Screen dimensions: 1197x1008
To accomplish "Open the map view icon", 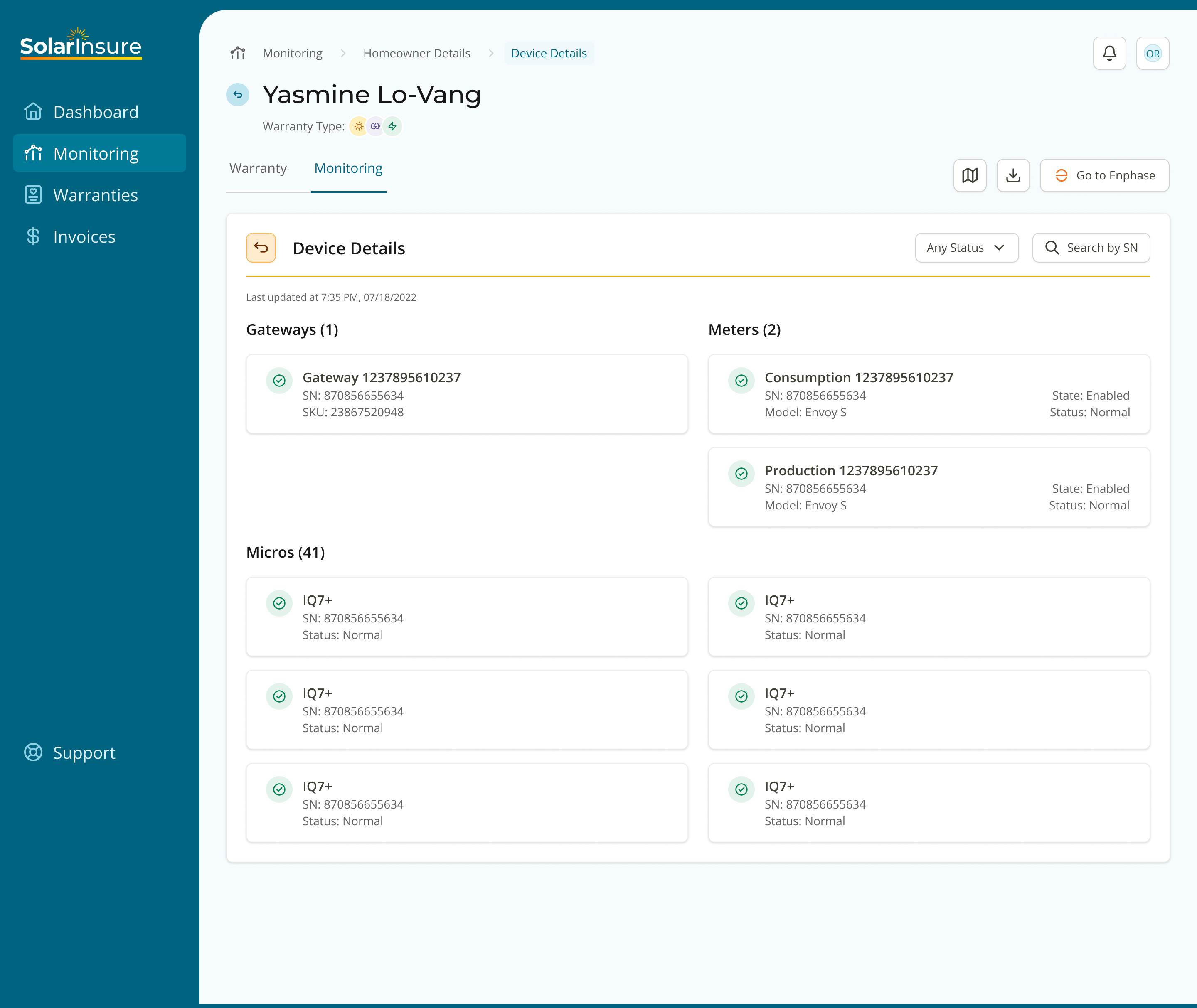I will [970, 175].
